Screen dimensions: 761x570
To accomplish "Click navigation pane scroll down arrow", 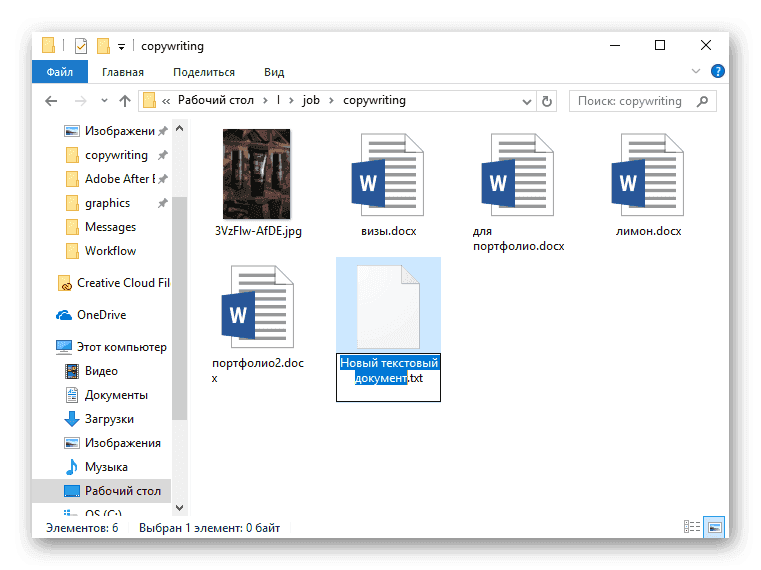I will pos(180,508).
